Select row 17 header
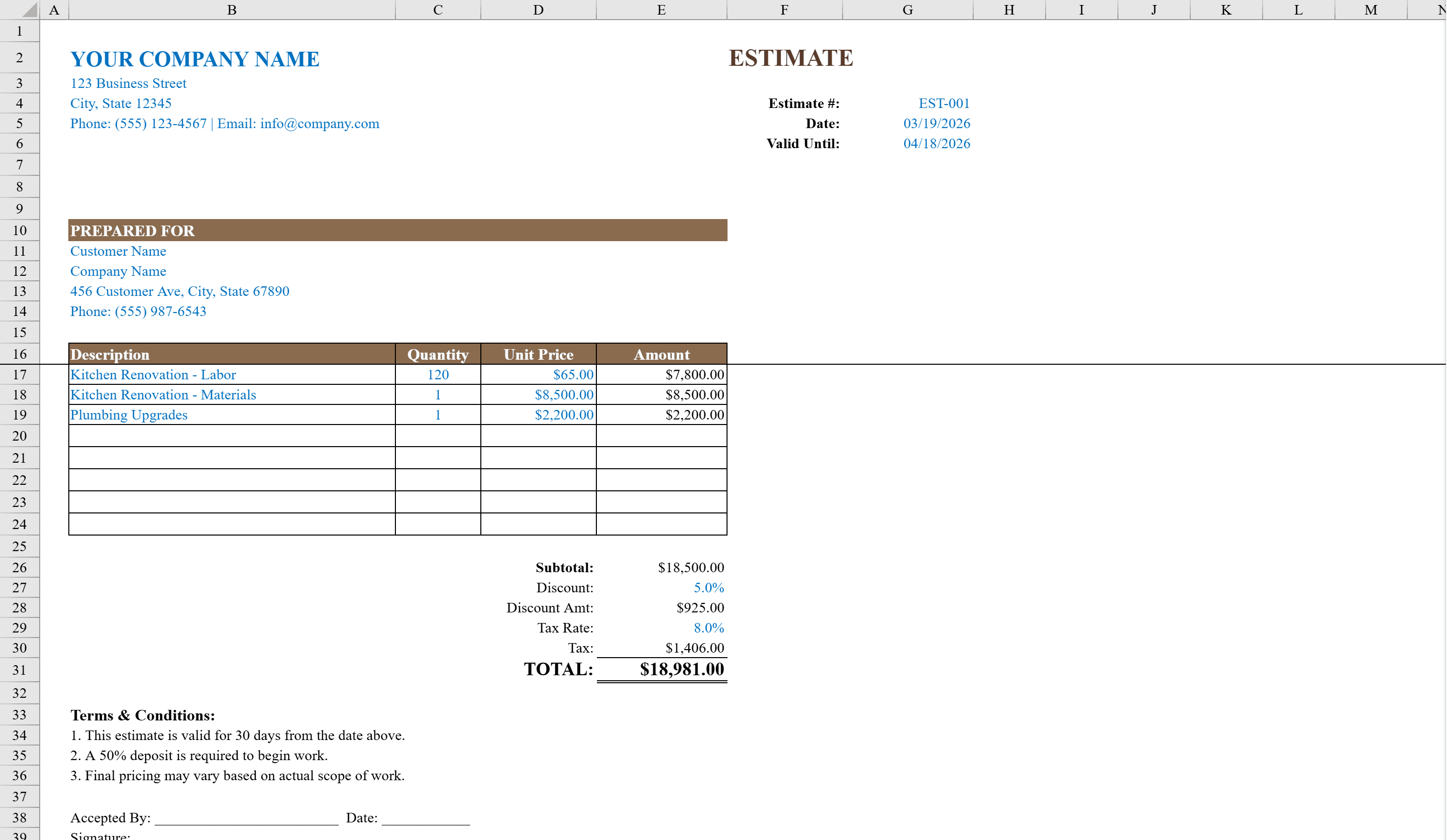Viewport: 1447px width, 840px height. point(20,374)
